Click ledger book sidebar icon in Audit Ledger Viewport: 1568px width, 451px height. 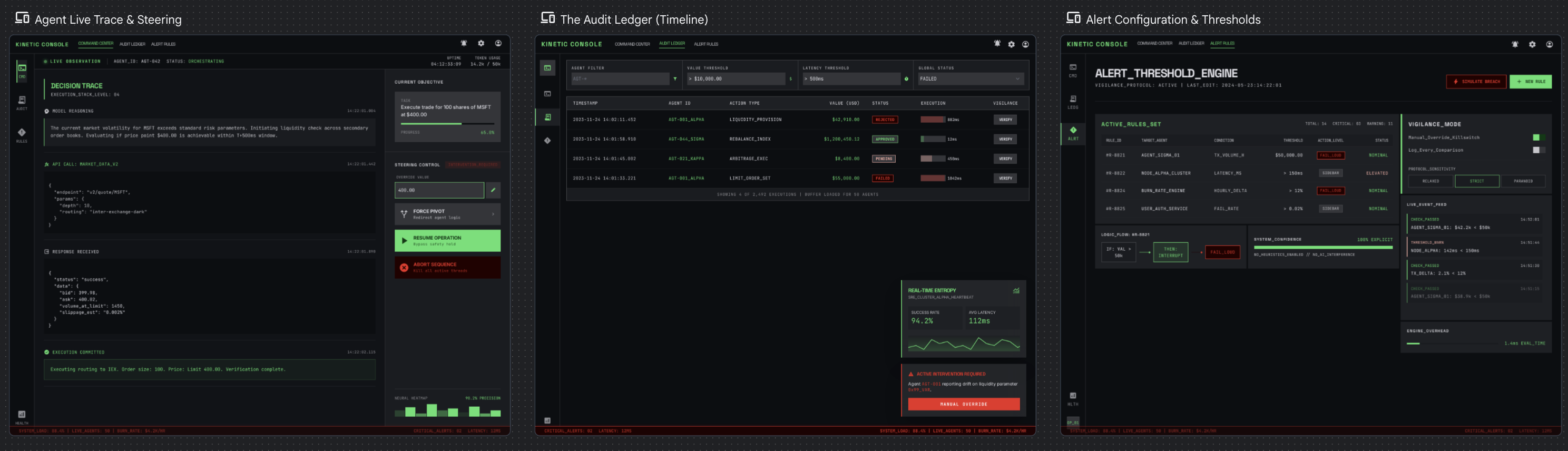[x=547, y=117]
